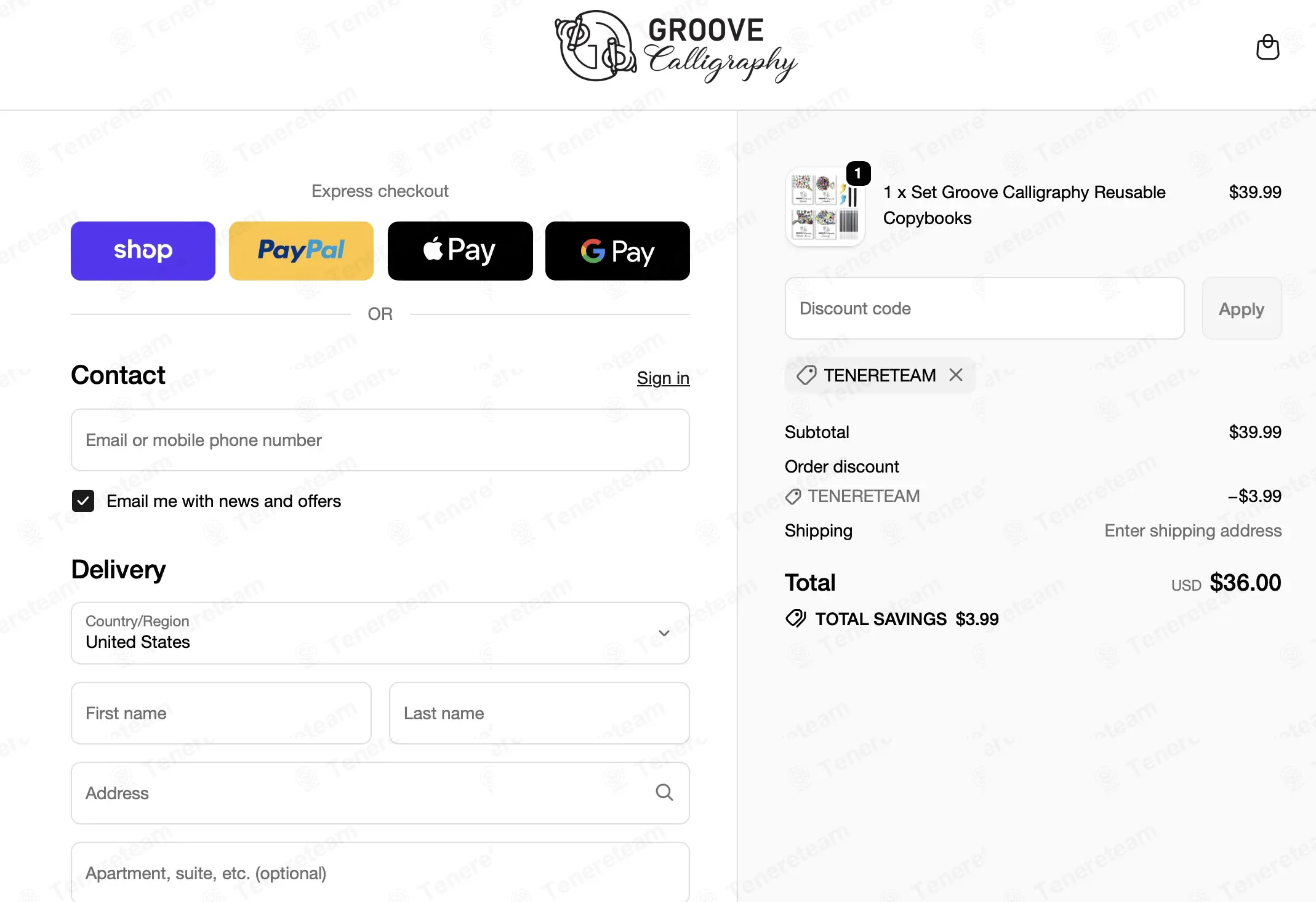The height and width of the screenshot is (902, 1316).
Task: Check out using Google Pay
Action: tap(617, 251)
